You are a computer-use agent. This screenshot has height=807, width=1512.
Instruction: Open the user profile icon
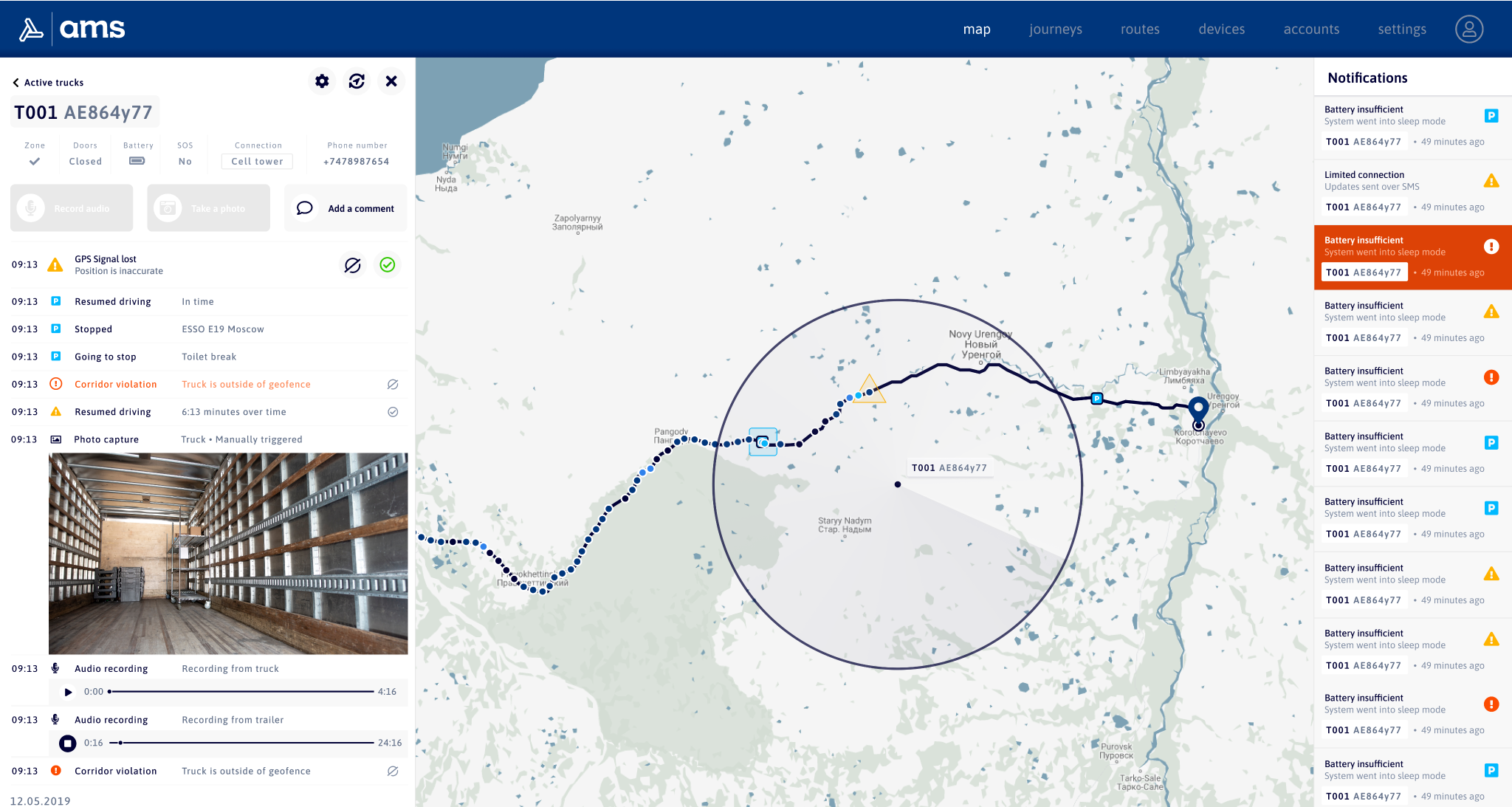tap(1468, 29)
